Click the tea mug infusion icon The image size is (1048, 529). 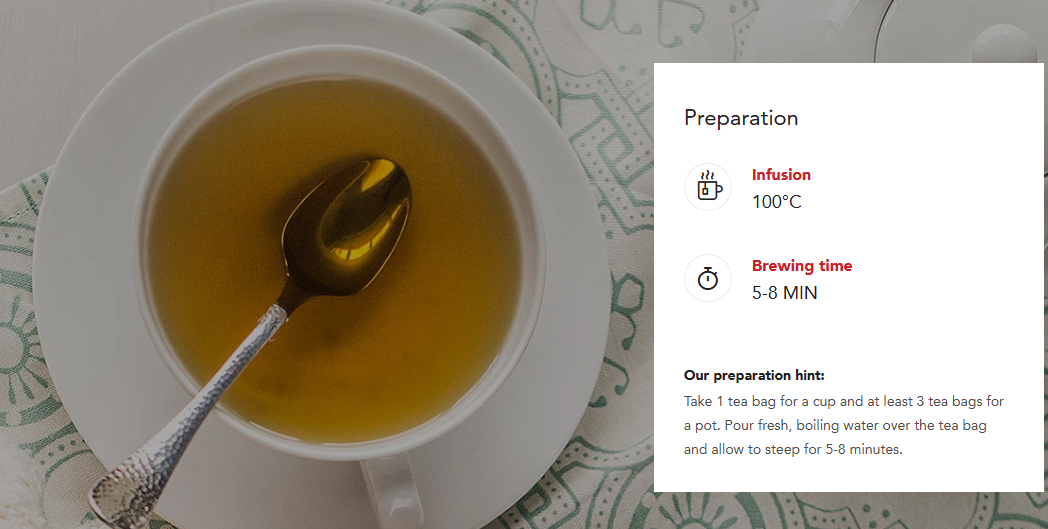708,187
